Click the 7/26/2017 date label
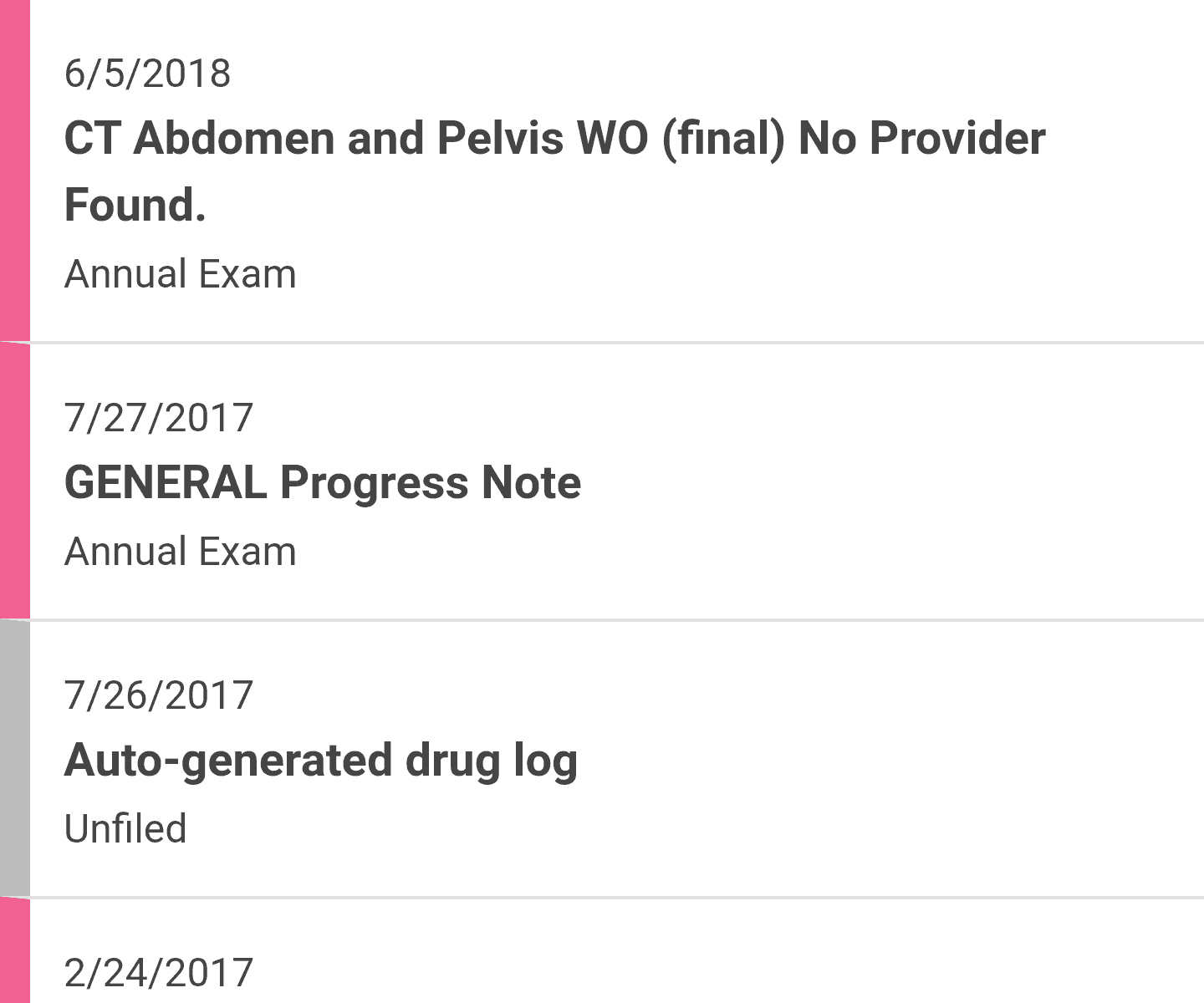 click(x=158, y=695)
